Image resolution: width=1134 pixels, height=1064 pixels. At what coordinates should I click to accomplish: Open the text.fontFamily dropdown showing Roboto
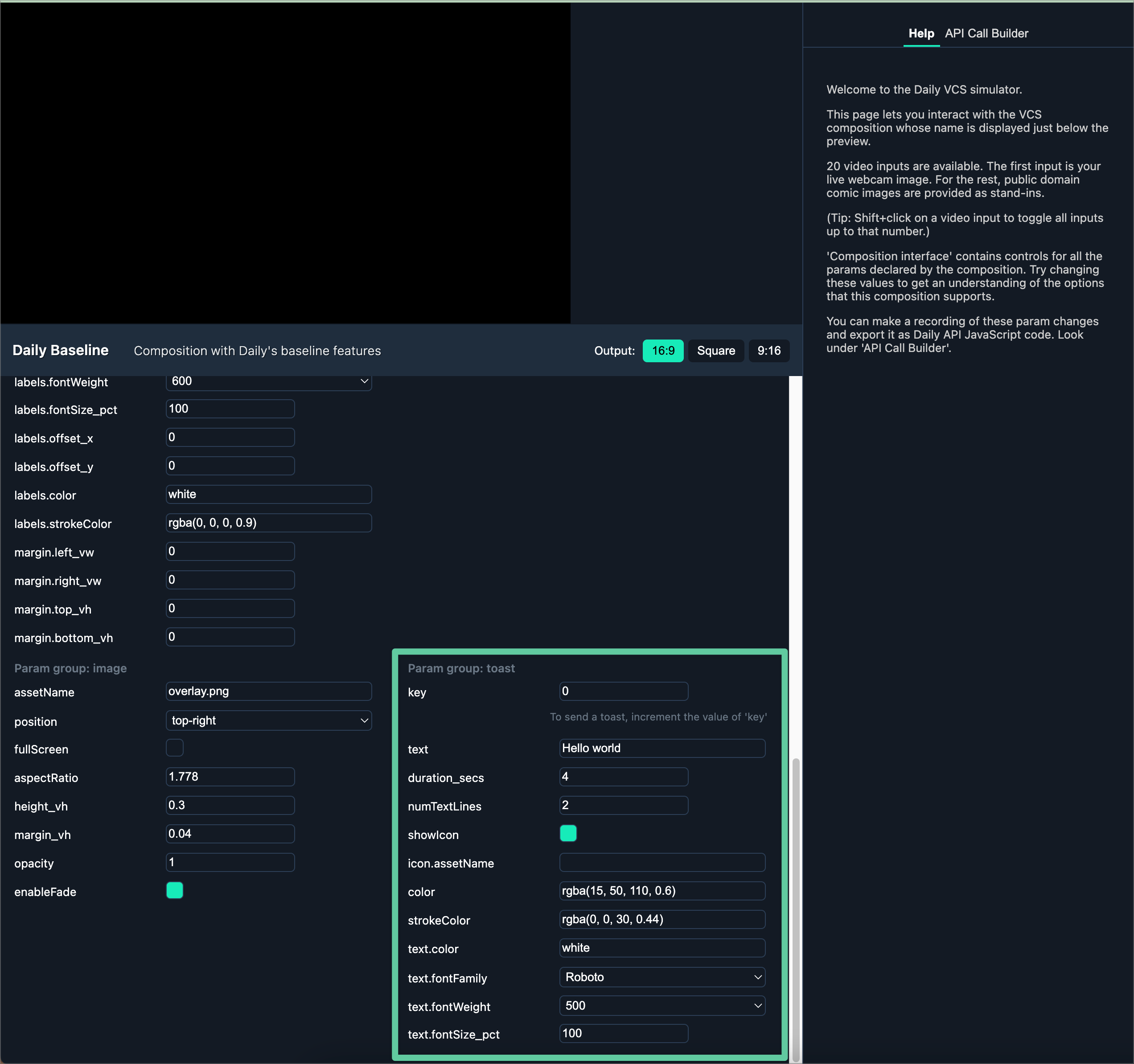point(661,977)
